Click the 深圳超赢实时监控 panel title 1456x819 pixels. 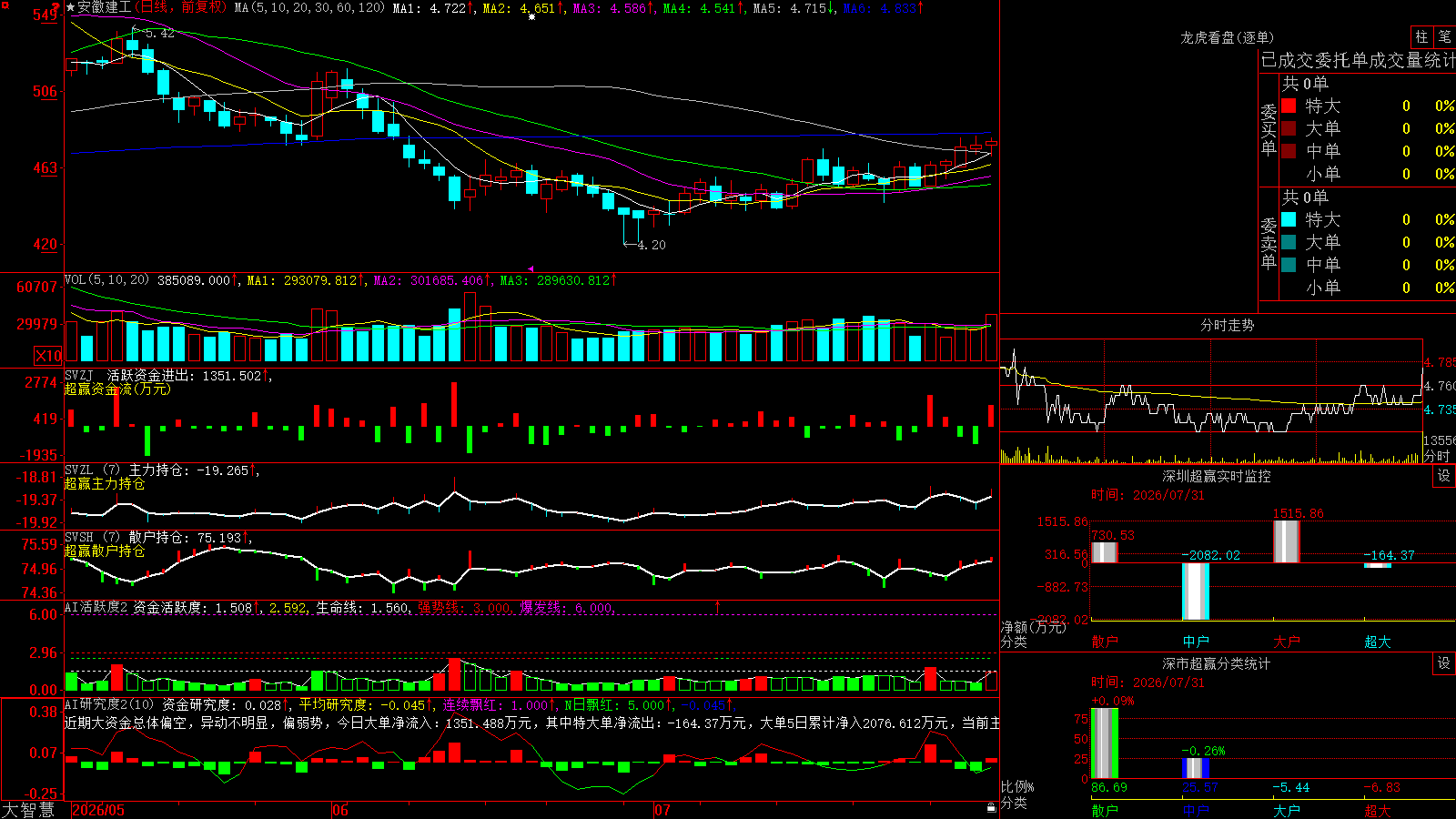pos(1216,476)
